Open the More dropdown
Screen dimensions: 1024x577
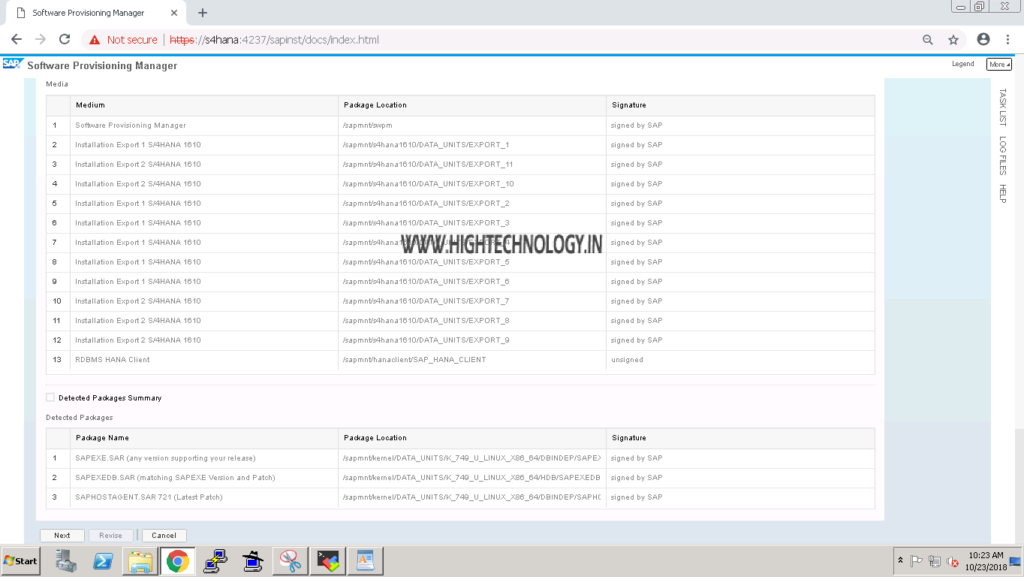point(999,64)
